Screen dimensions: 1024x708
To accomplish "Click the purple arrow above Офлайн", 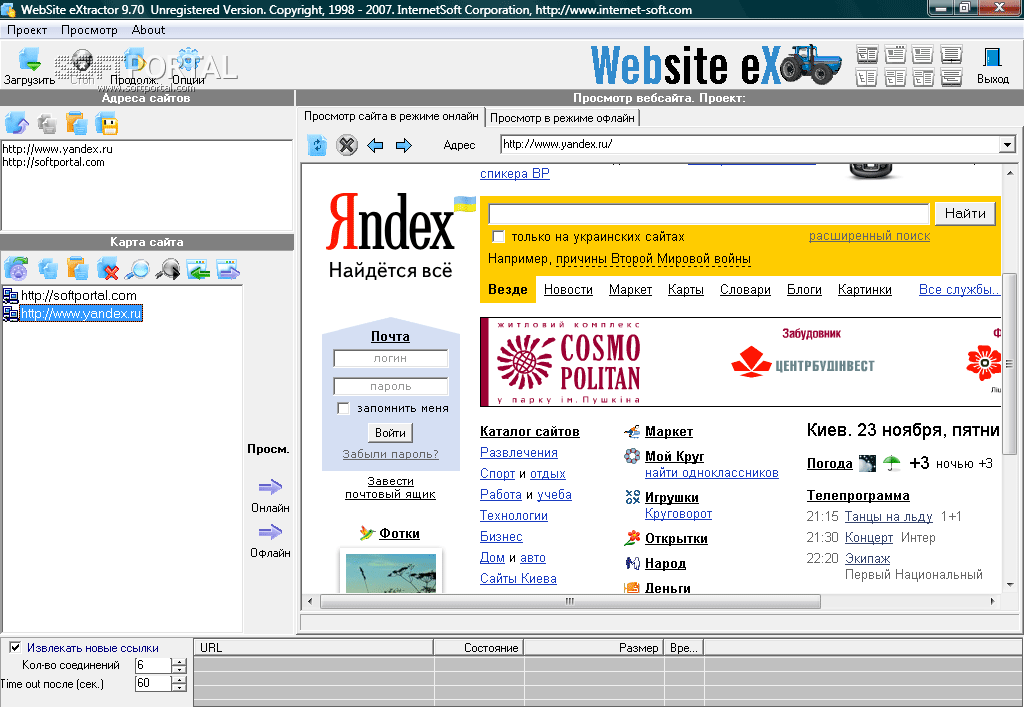I will [x=270, y=532].
